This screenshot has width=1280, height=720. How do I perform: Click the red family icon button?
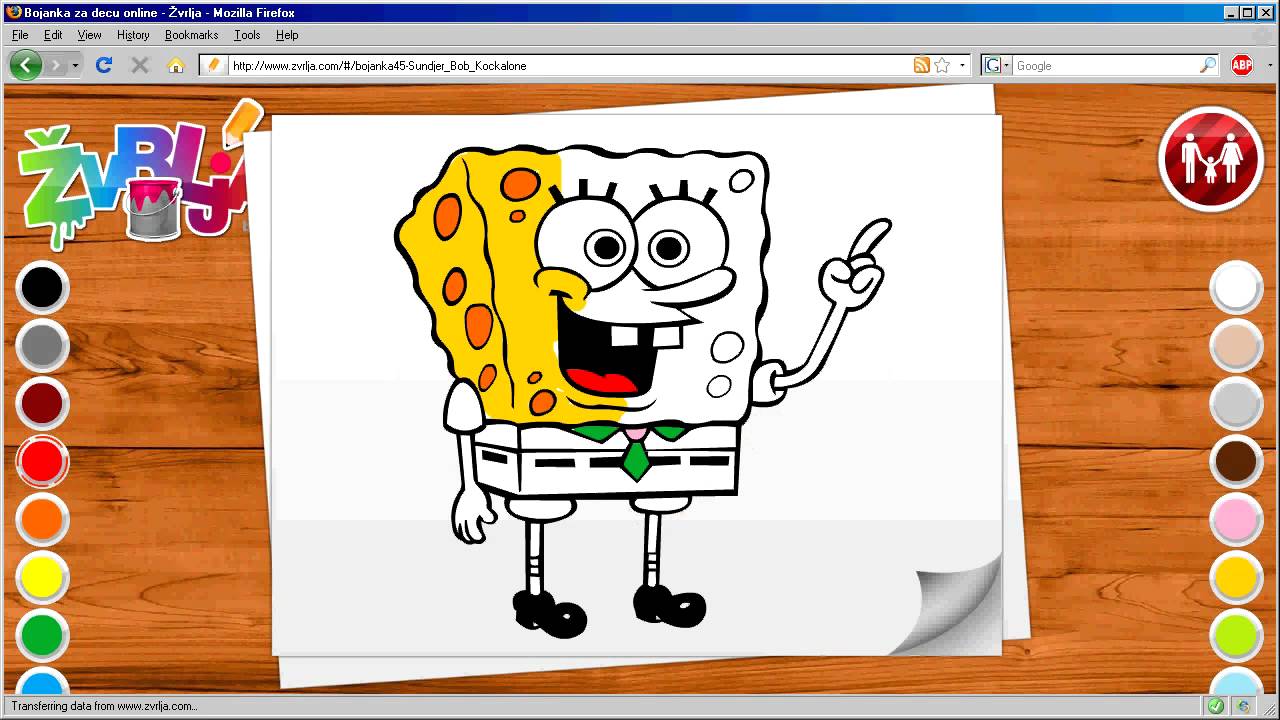(1211, 160)
